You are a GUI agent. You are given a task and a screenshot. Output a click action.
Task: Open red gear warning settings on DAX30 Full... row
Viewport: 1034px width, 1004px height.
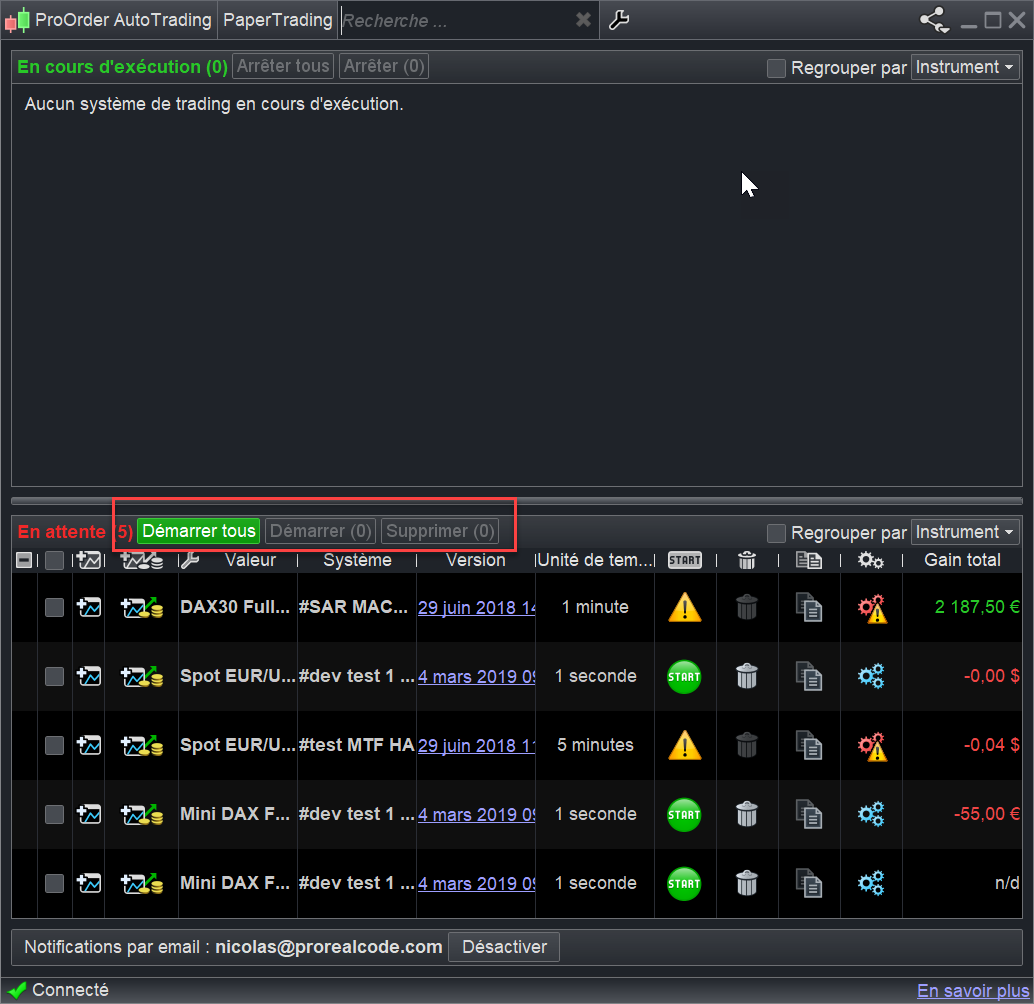pos(872,608)
